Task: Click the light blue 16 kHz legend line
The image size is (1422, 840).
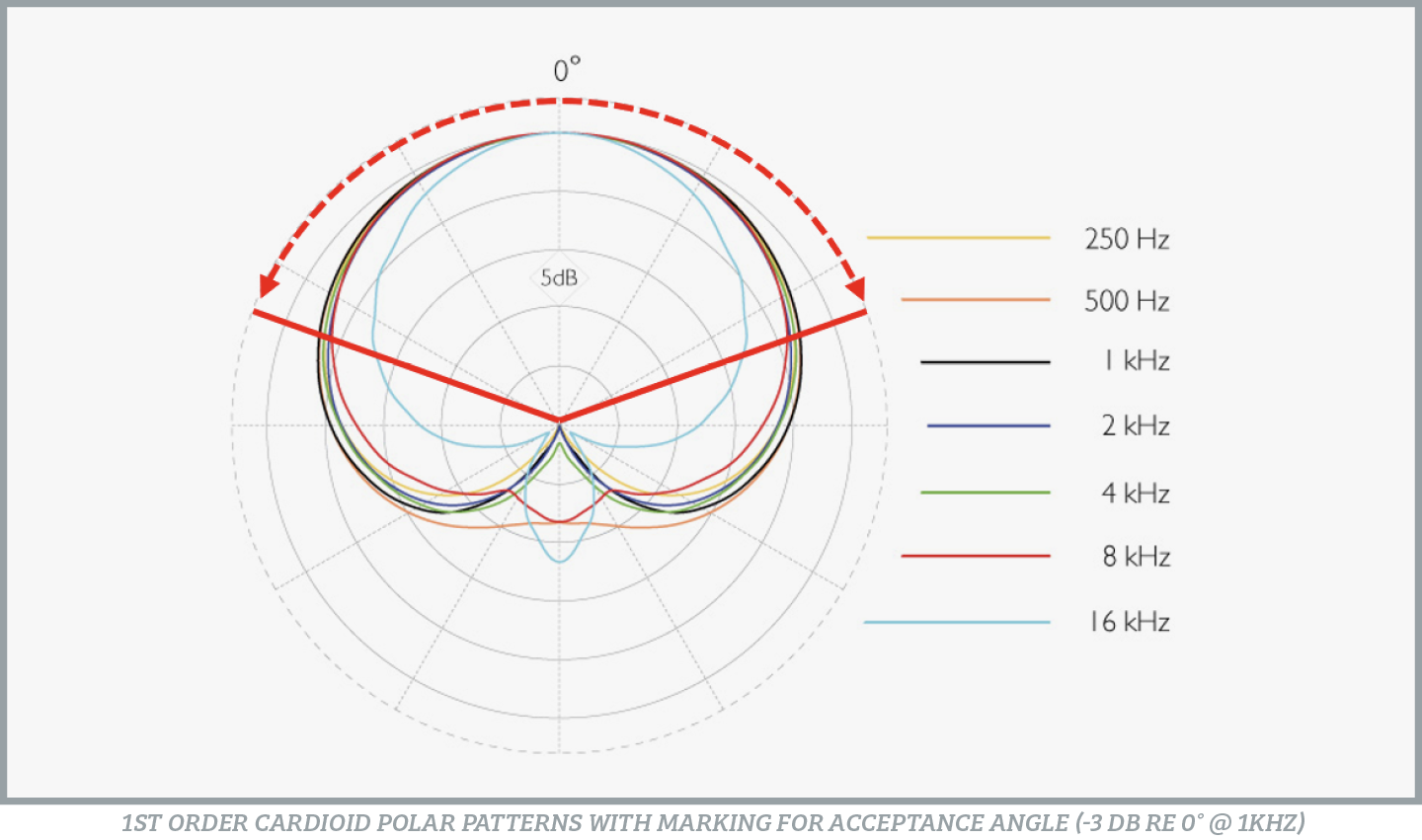Action: pos(956,622)
